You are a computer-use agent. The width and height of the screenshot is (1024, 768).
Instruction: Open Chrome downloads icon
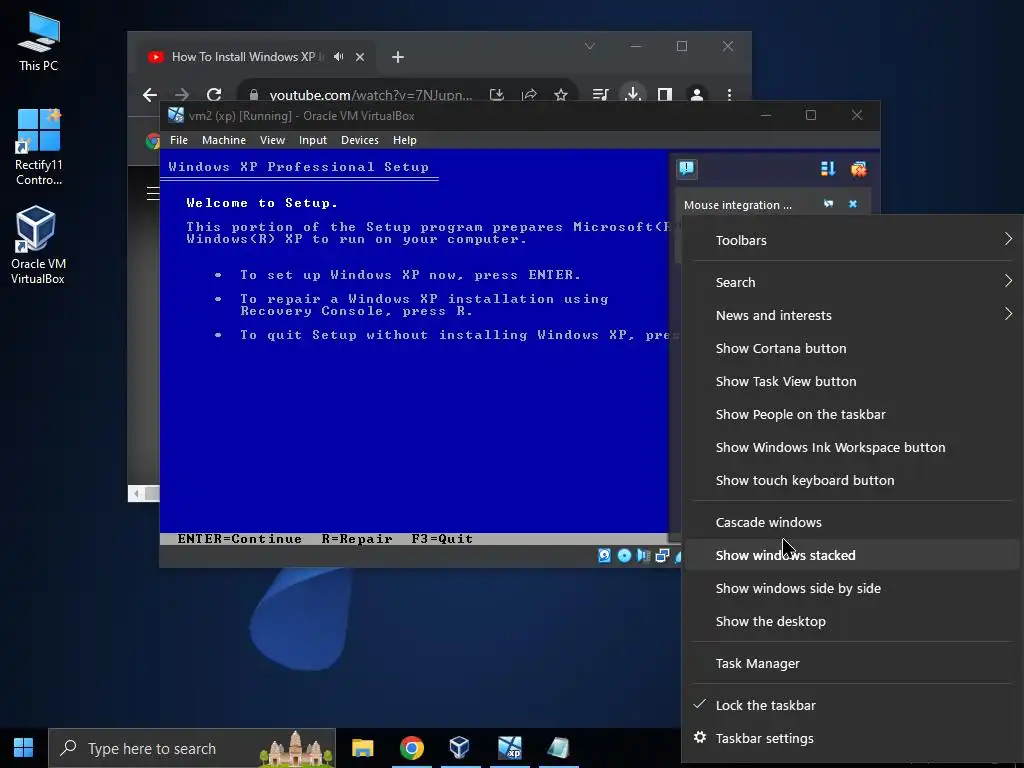click(632, 94)
